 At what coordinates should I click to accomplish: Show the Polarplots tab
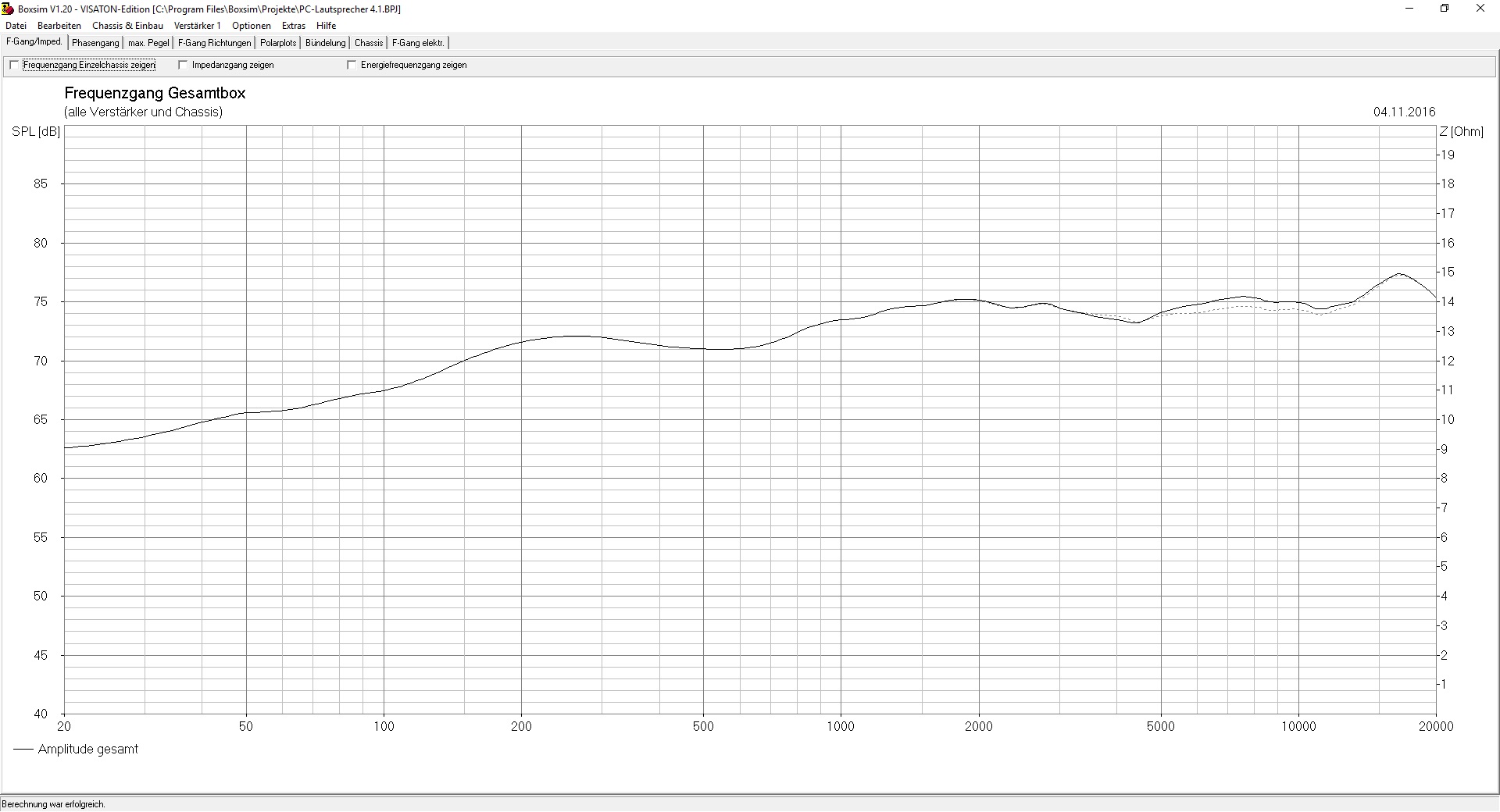(278, 43)
